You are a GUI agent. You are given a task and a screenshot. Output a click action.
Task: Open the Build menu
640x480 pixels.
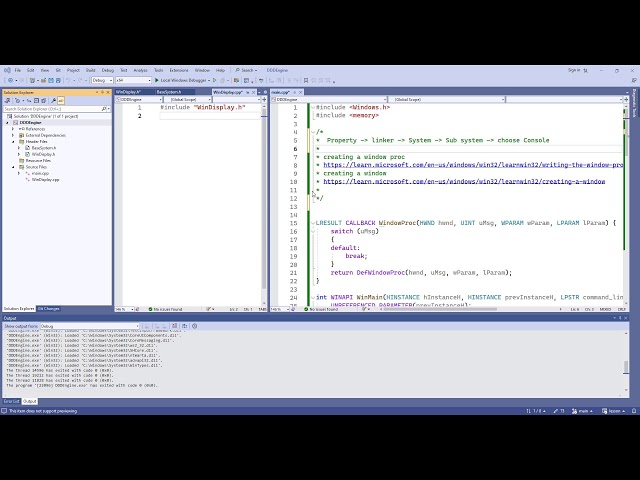[x=90, y=70]
